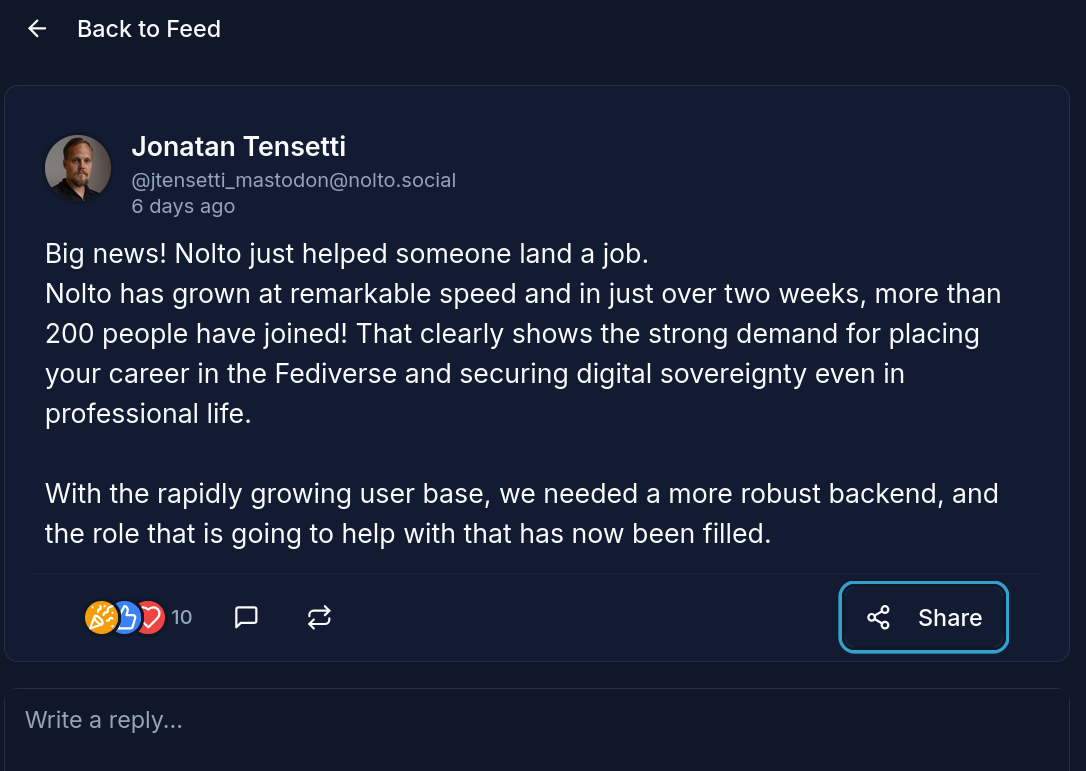Viewport: 1086px width, 771px height.
Task: Click the red heart reaction icon
Action: click(x=151, y=617)
